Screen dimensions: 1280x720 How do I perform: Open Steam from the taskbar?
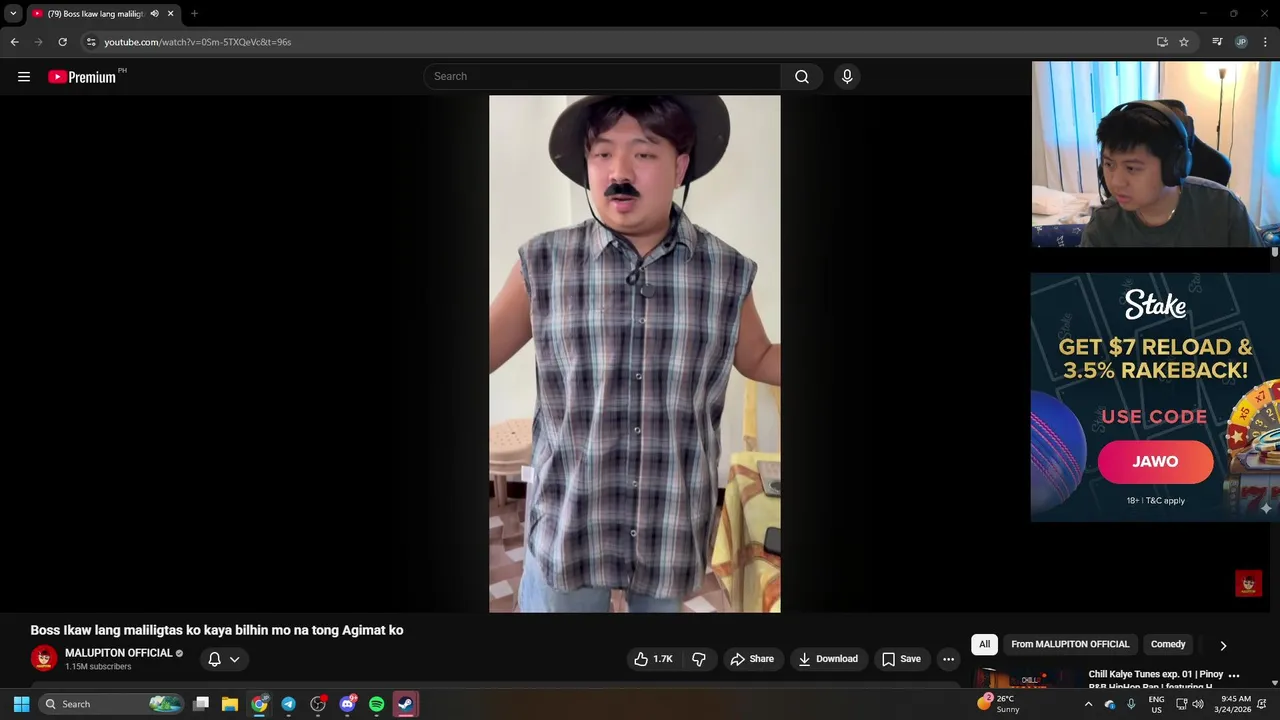coord(405,704)
